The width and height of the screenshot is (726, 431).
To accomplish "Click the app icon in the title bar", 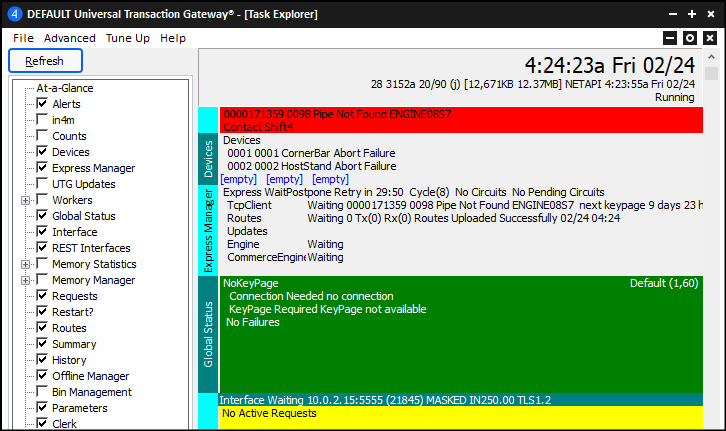I will pos(13,14).
